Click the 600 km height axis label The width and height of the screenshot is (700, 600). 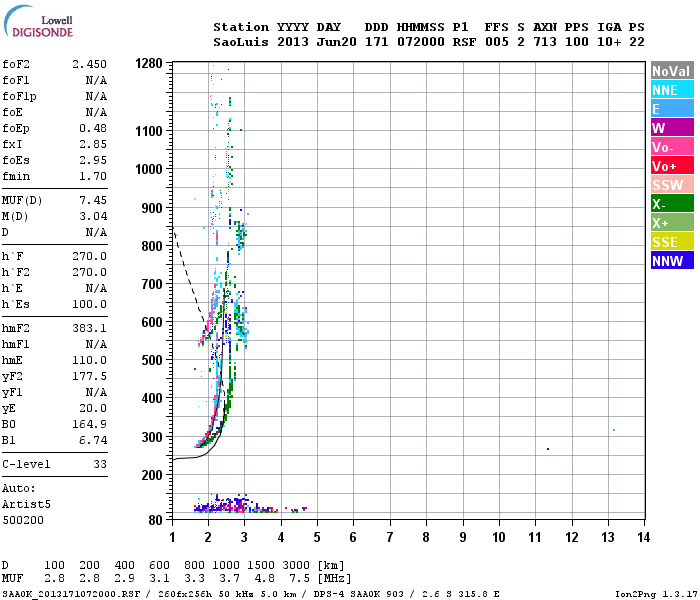pyautogui.click(x=152, y=322)
